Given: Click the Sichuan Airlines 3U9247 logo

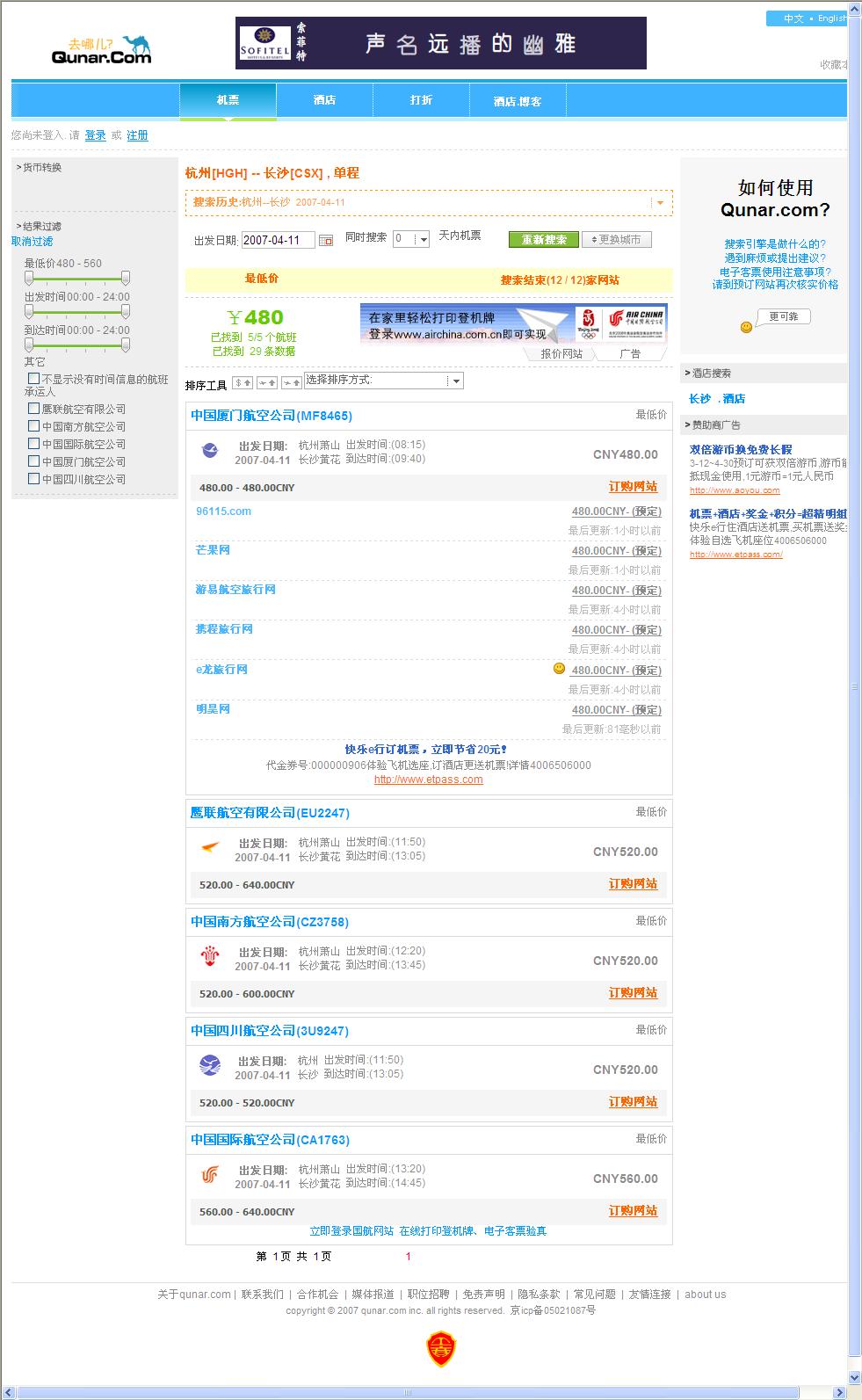Looking at the screenshot, I should 210,1065.
